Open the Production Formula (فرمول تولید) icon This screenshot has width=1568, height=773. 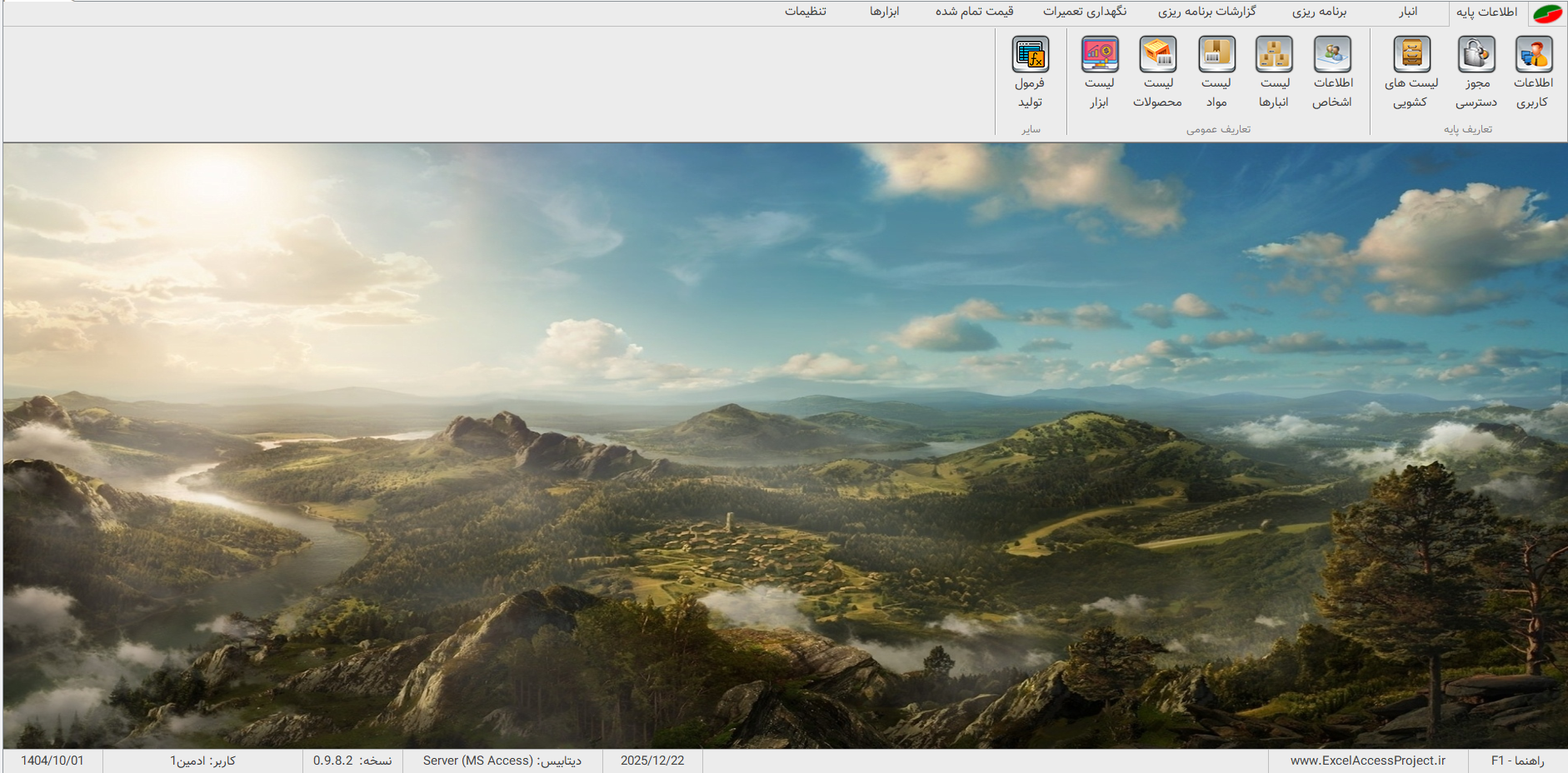tap(1030, 55)
